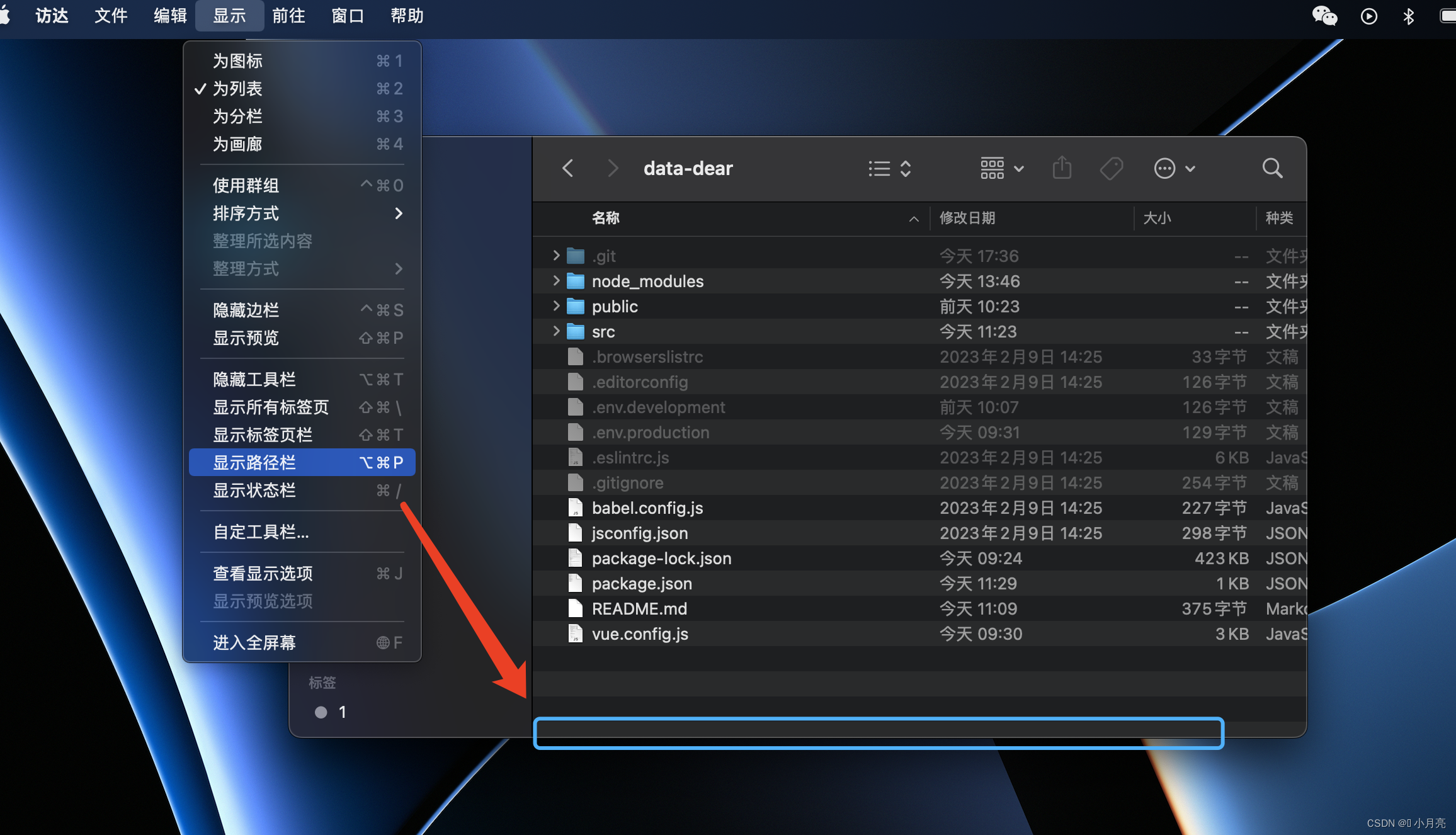
Task: Open 自定工具栏… menu item
Action: (302, 532)
